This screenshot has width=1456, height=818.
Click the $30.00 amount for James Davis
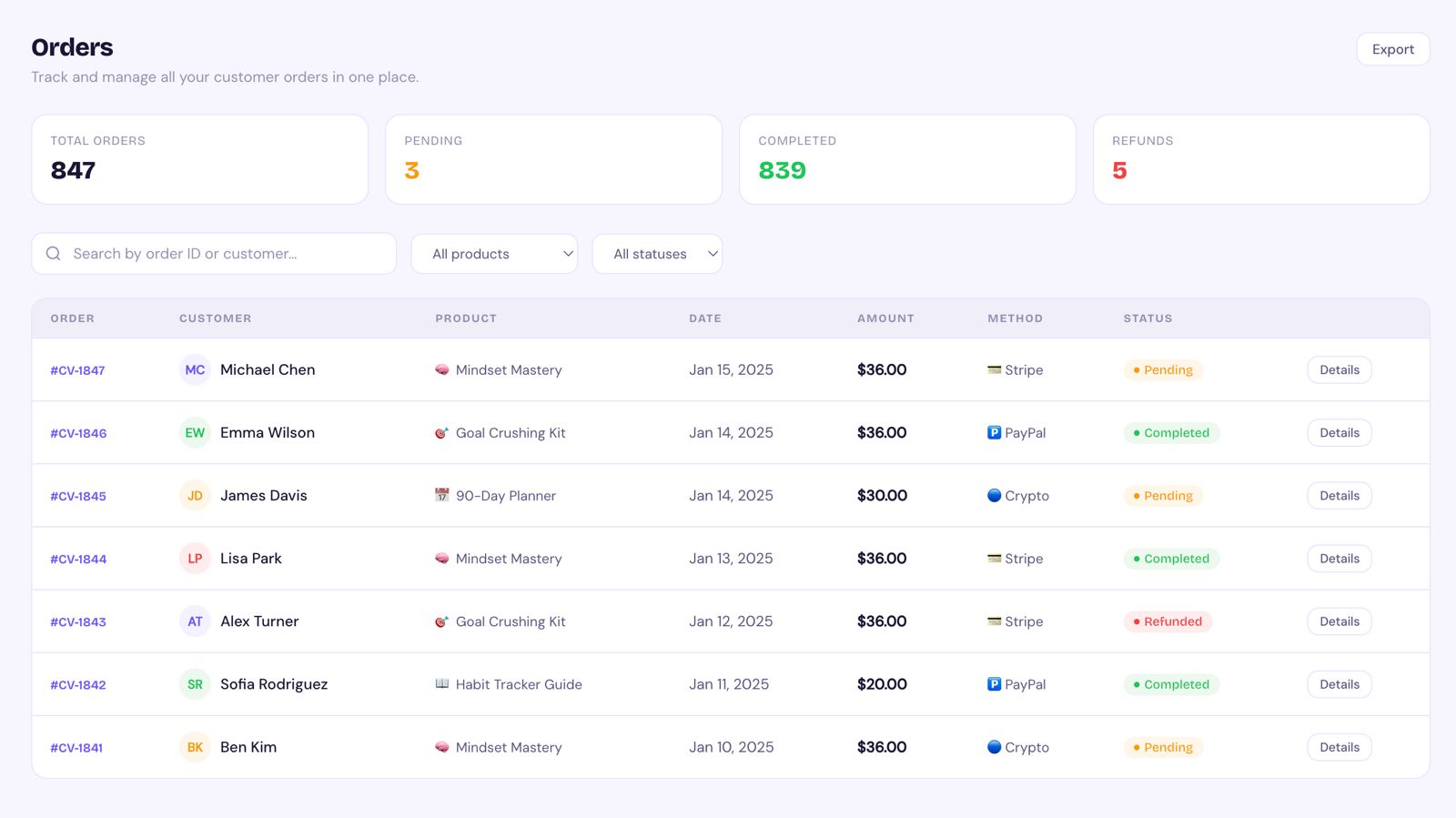click(x=882, y=496)
